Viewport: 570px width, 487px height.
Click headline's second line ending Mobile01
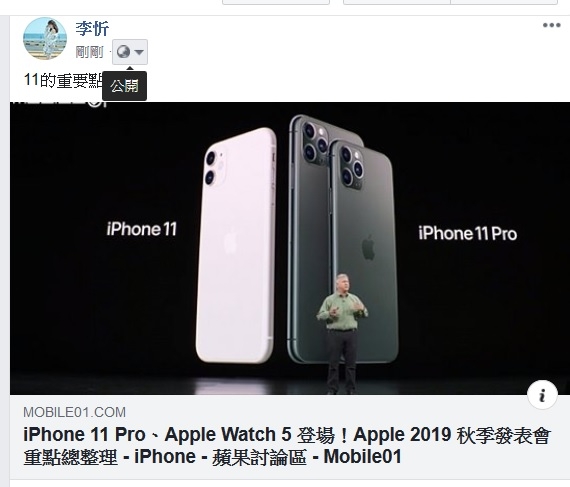(x=212, y=457)
